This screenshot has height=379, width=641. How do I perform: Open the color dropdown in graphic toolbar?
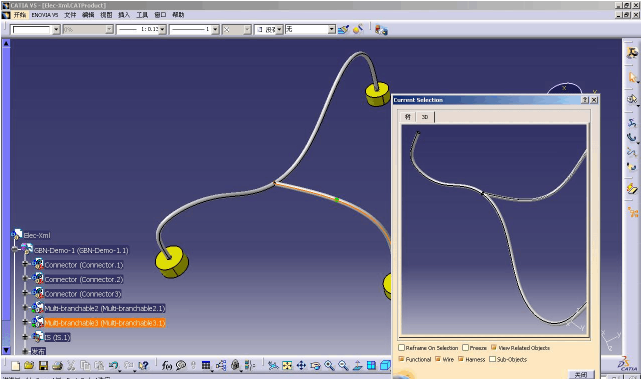[x=56, y=29]
